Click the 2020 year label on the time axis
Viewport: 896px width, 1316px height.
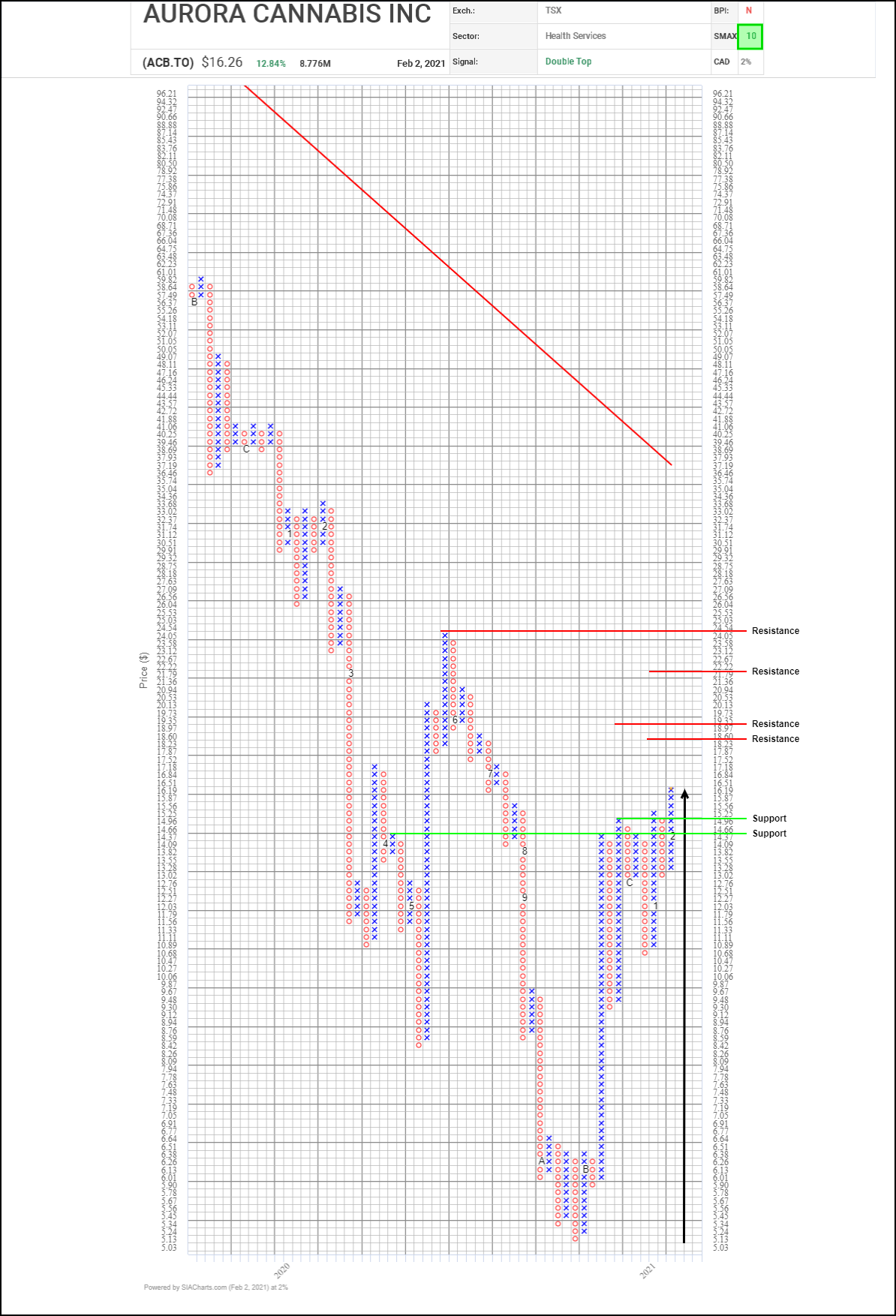tap(282, 1270)
